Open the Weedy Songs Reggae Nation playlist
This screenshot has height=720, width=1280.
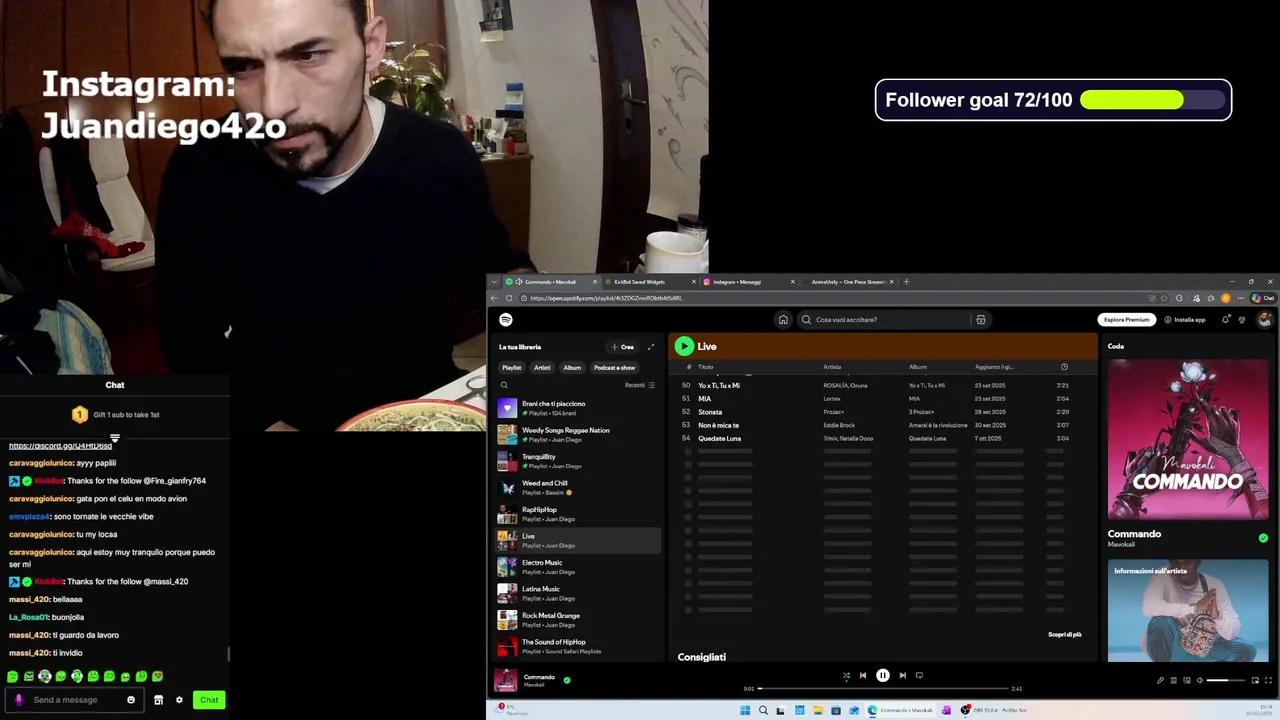coord(578,434)
